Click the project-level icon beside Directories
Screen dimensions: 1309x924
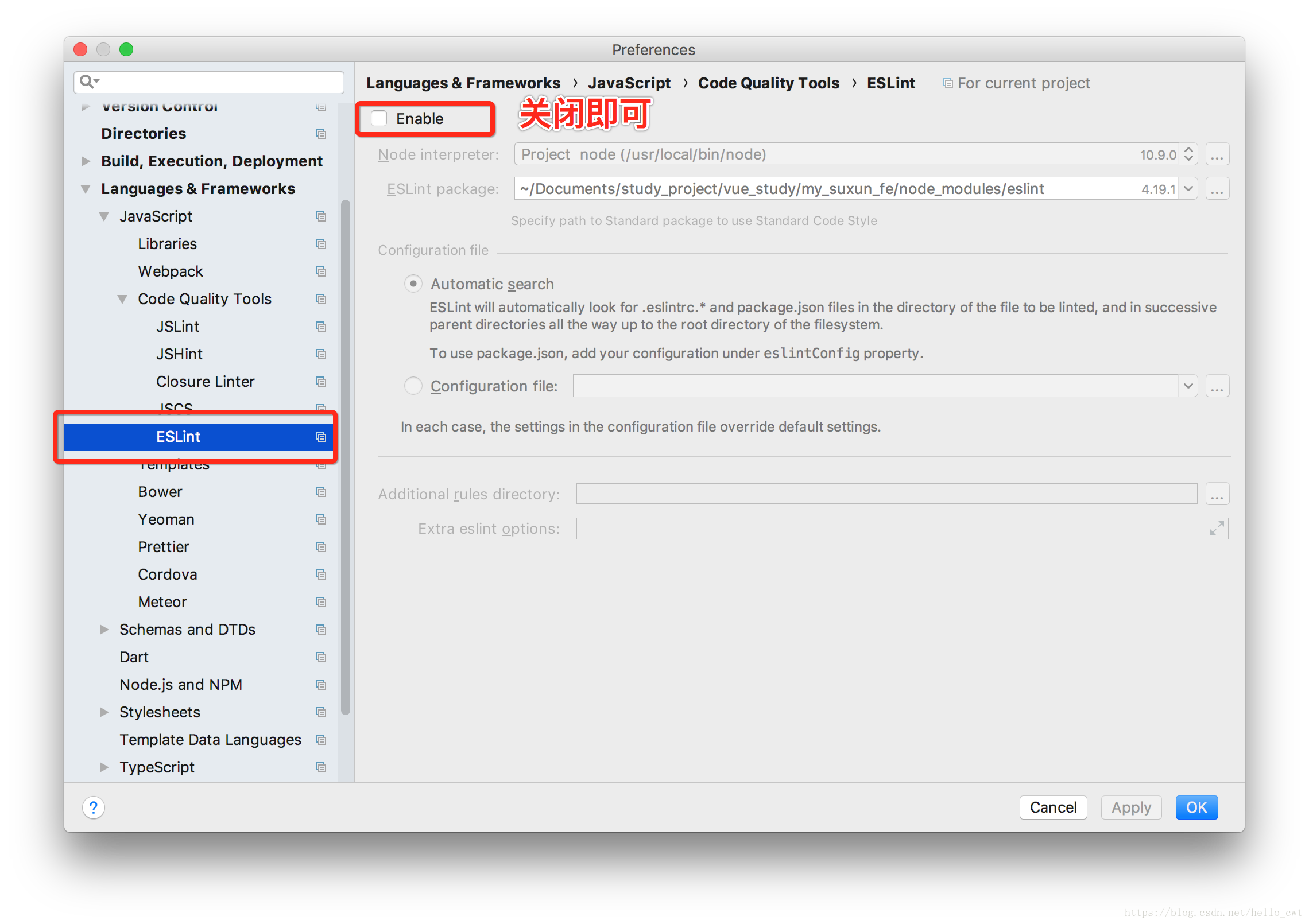321,134
